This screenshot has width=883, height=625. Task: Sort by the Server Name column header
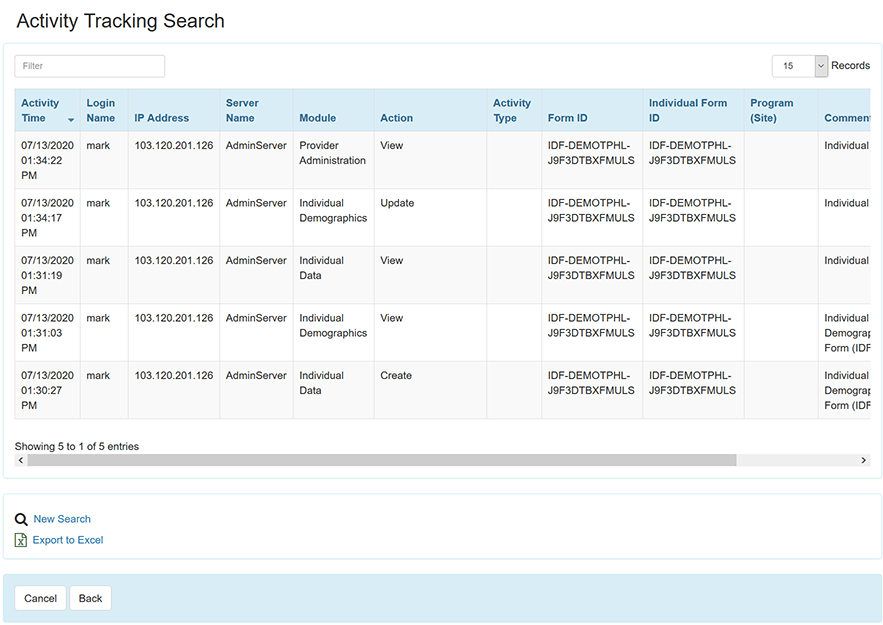coord(256,110)
